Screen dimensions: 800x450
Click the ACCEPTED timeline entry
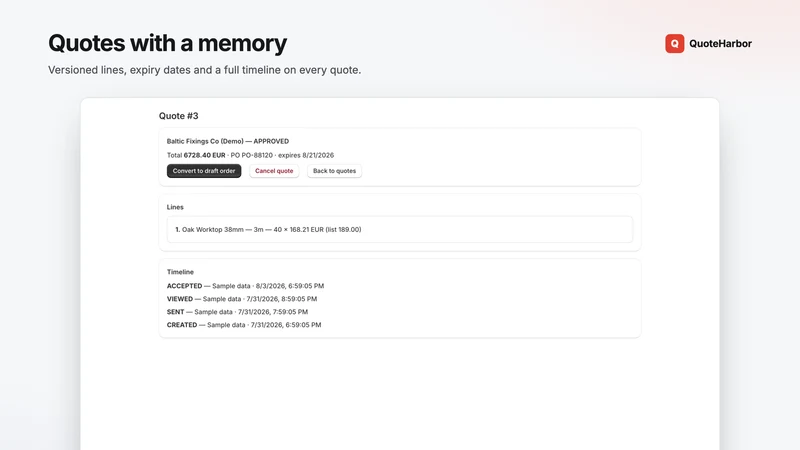click(x=245, y=286)
